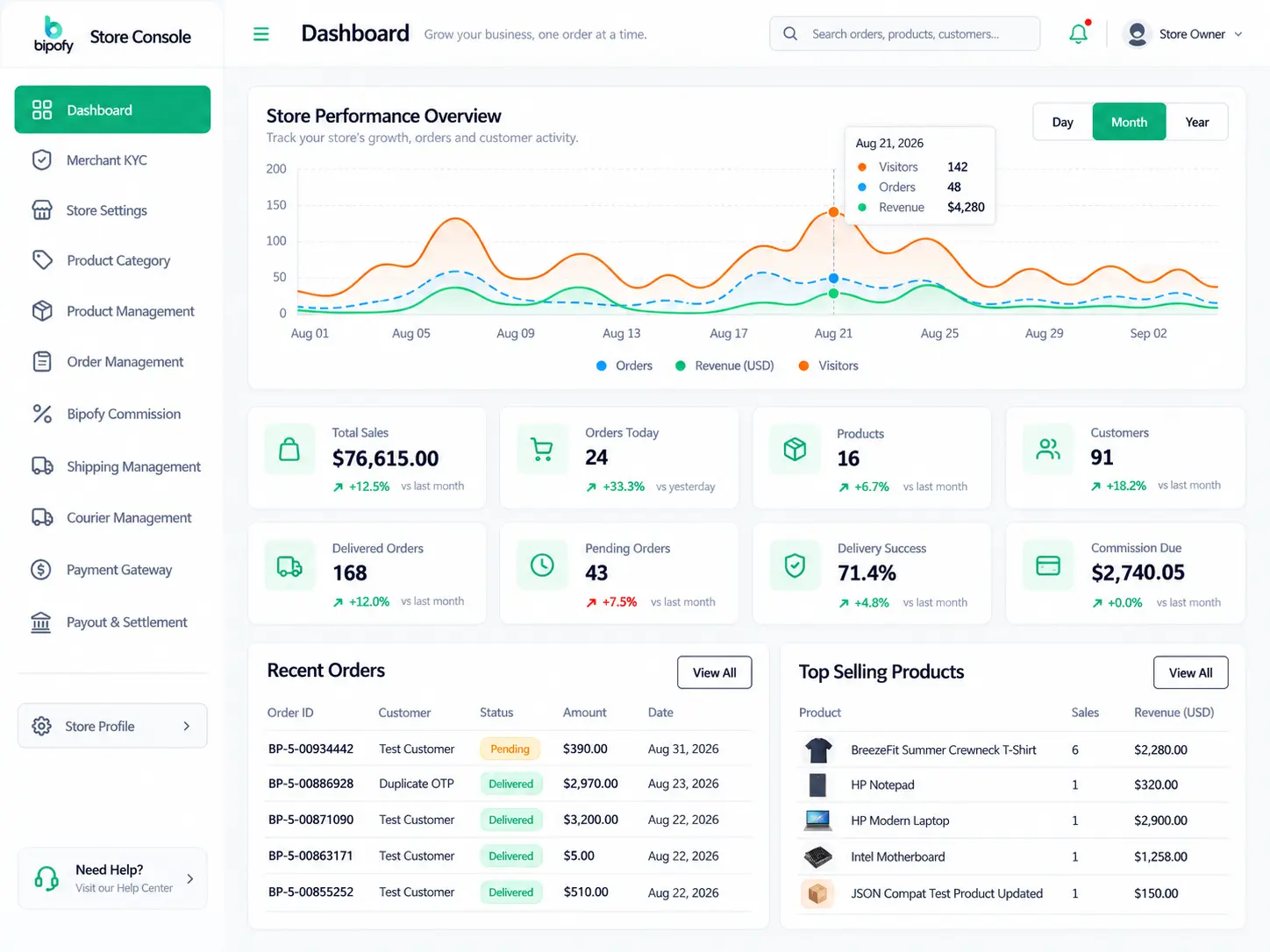1270x952 pixels.
Task: Navigate to Payout & Settlement
Action: pos(112,622)
